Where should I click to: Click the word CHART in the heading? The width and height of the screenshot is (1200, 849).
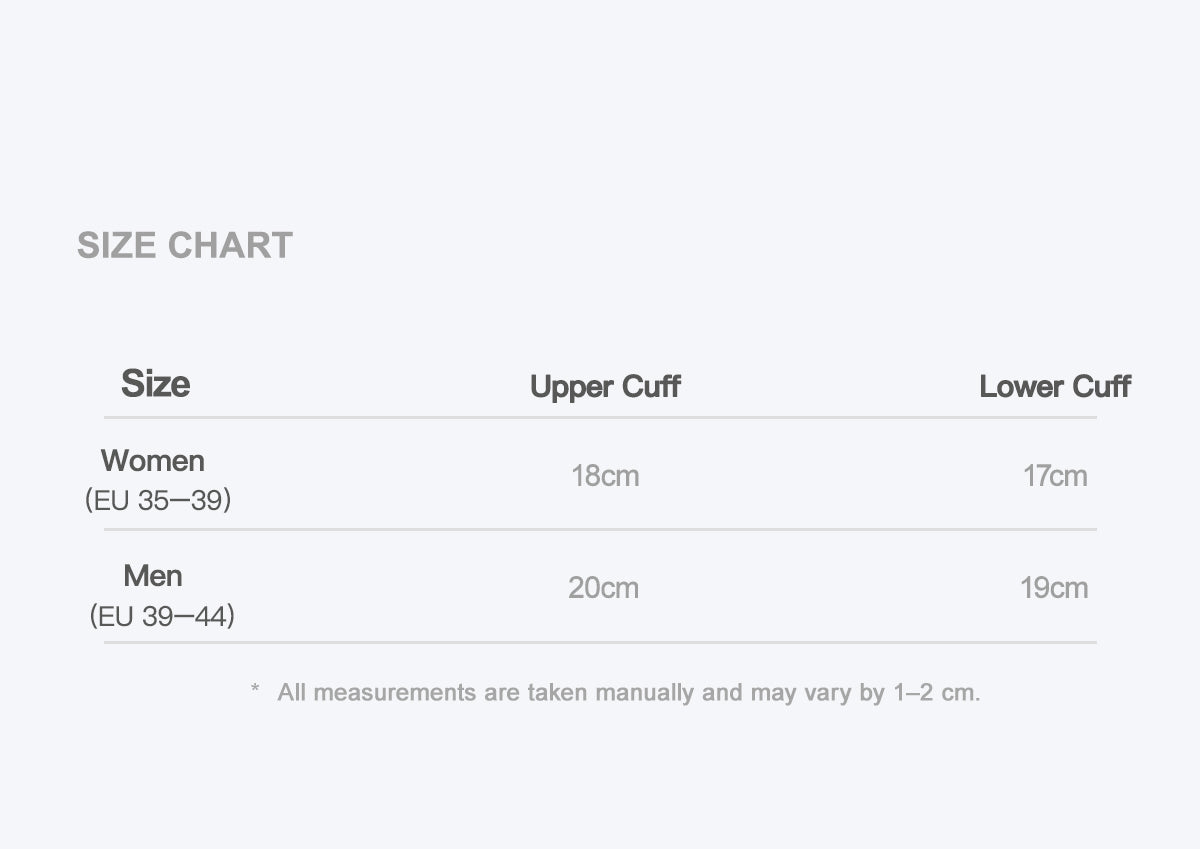click(230, 245)
